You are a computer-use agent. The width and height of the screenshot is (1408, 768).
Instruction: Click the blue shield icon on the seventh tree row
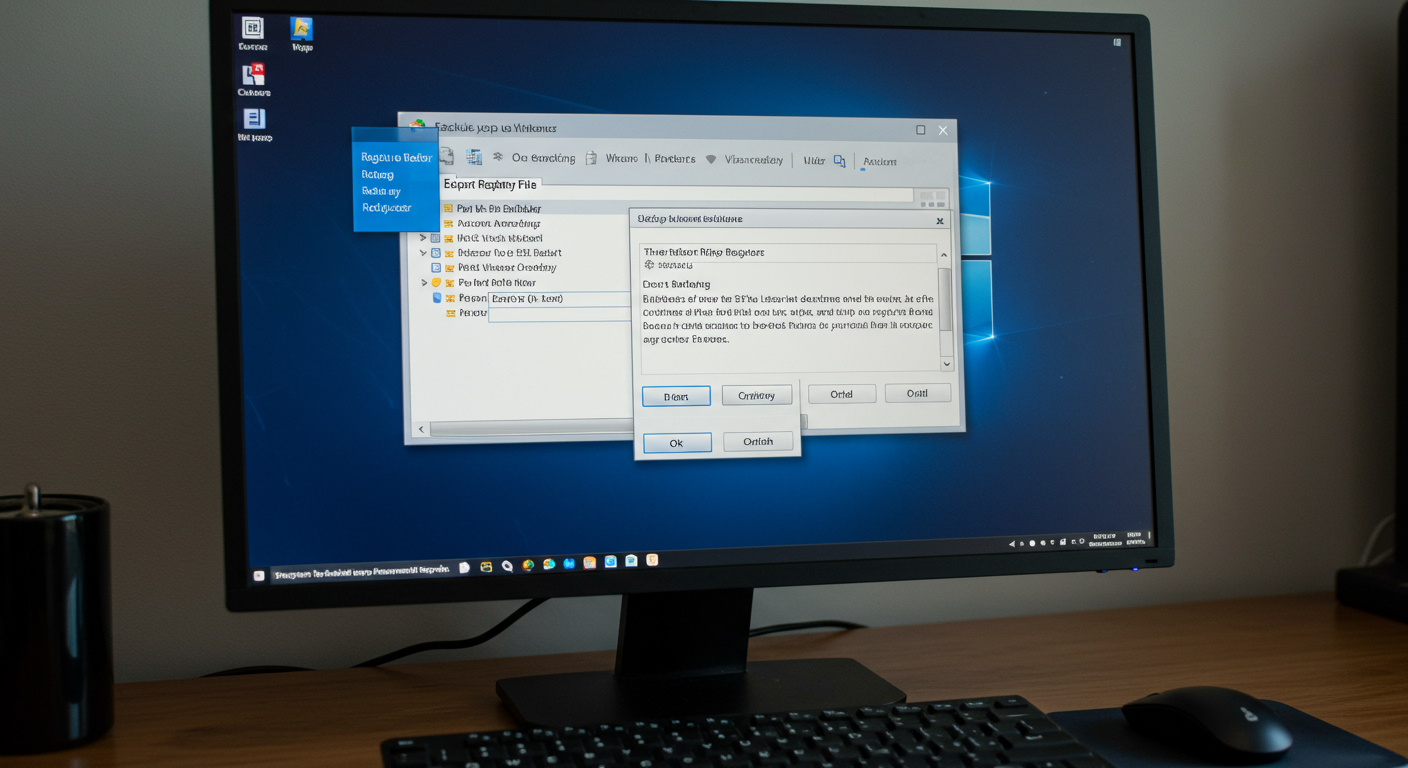pos(437,298)
